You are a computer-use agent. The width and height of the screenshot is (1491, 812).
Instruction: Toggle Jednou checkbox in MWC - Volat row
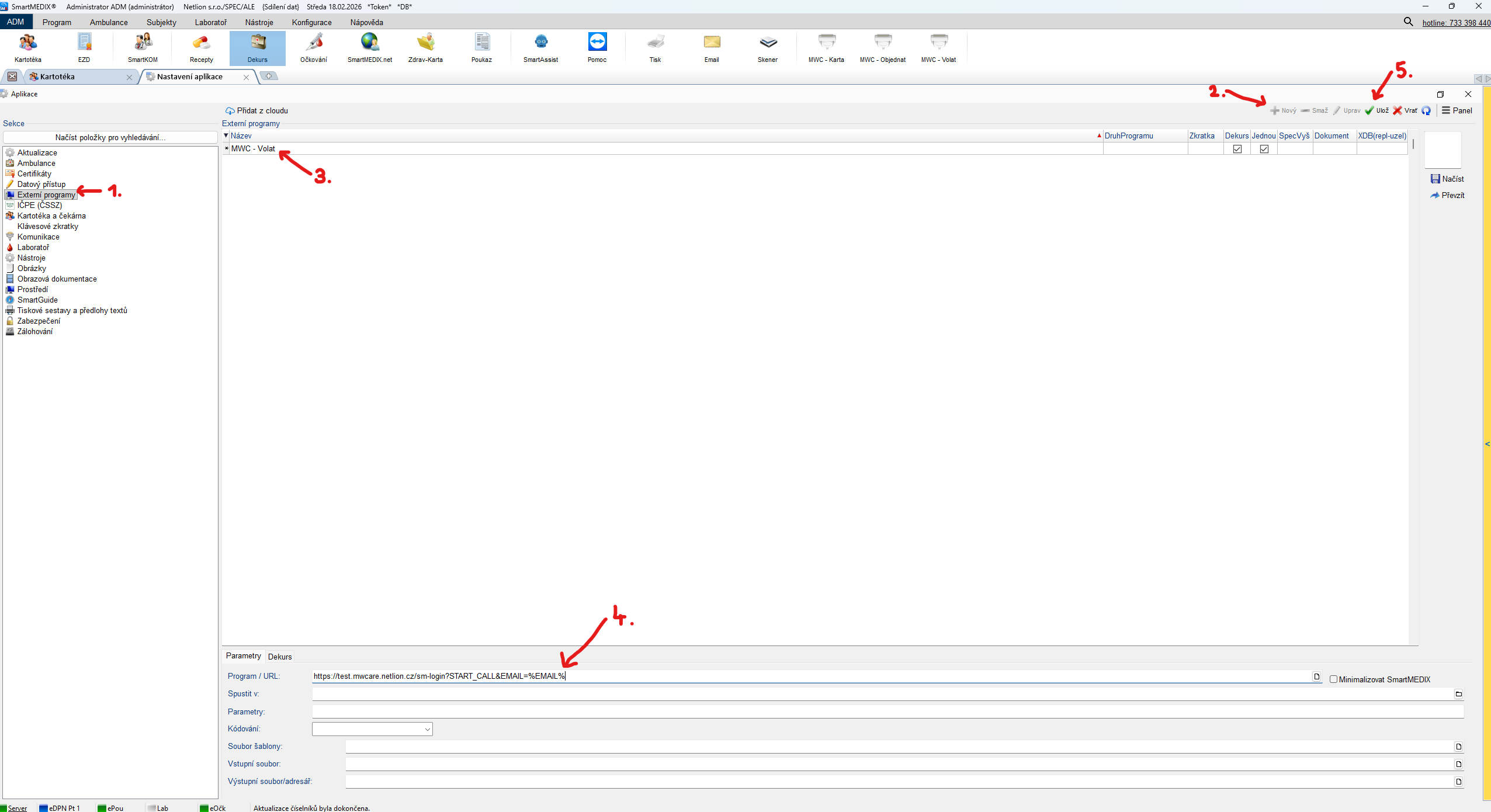pos(1264,149)
